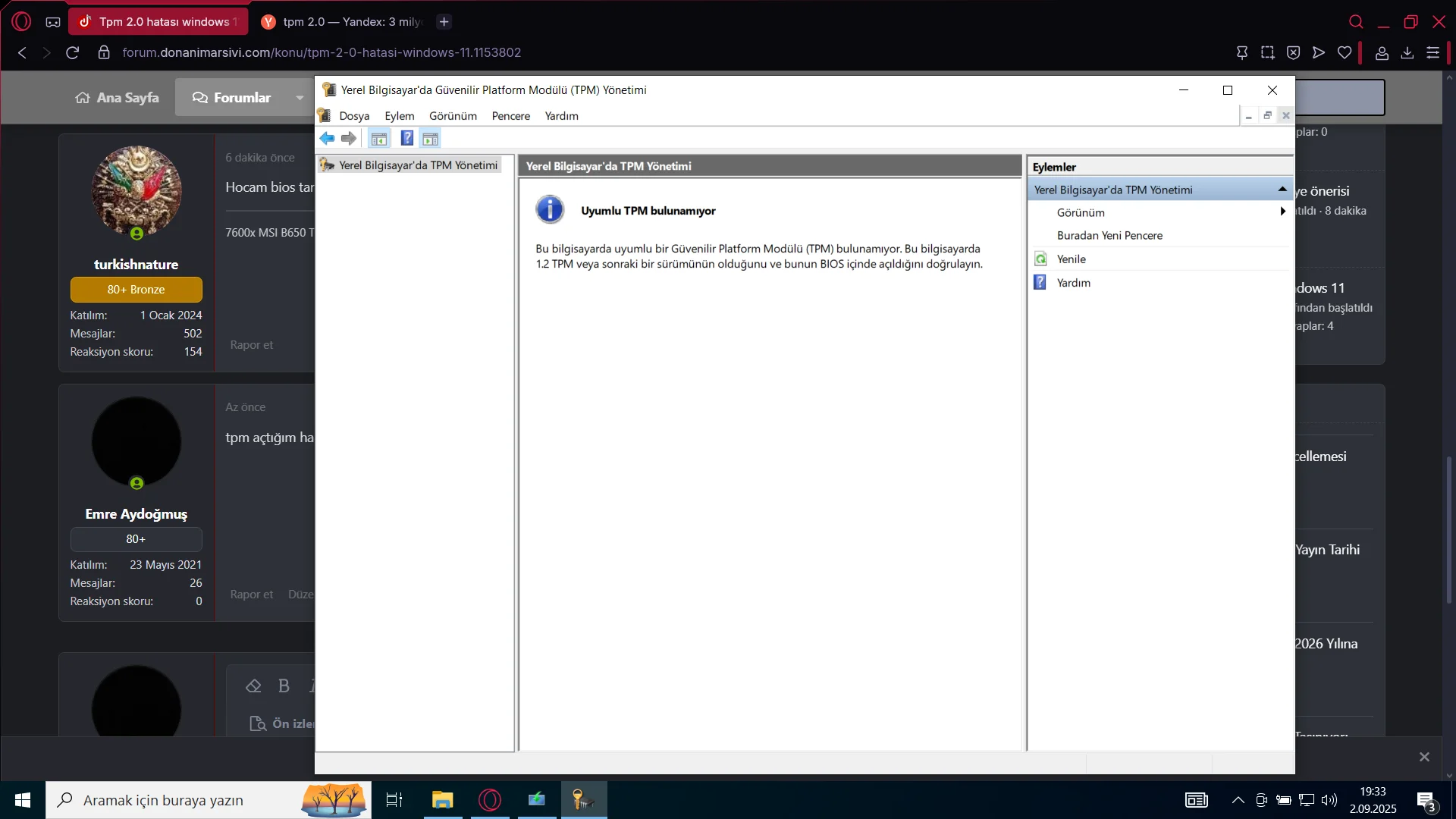Click the forward arrow in TPM toolbar
This screenshot has width=1456, height=819.
click(349, 138)
